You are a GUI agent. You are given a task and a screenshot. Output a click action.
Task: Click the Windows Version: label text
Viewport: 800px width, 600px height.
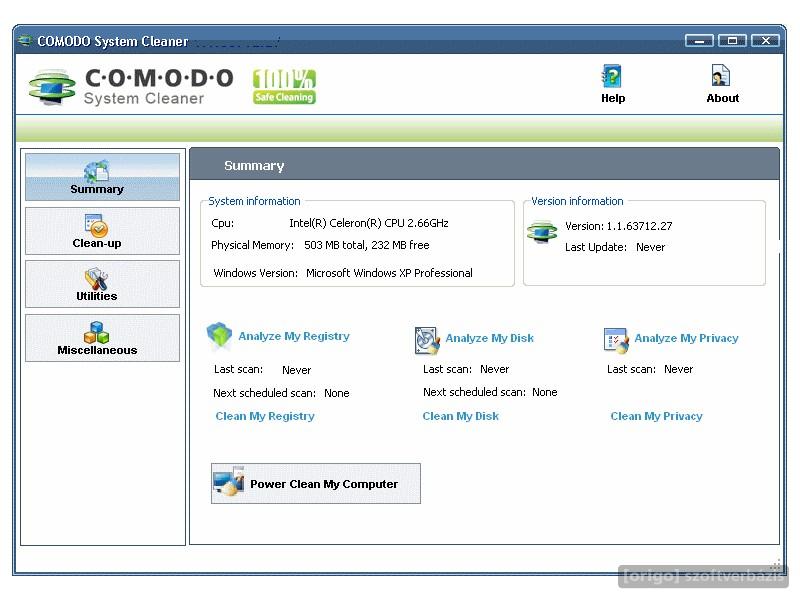(256, 273)
